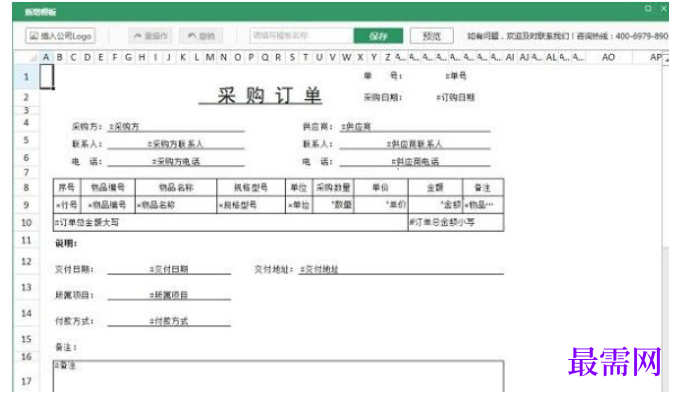Viewport: 680px width, 393px height.
Task: Click the select-all corner of the spreadsheet
Action: pos(27,57)
